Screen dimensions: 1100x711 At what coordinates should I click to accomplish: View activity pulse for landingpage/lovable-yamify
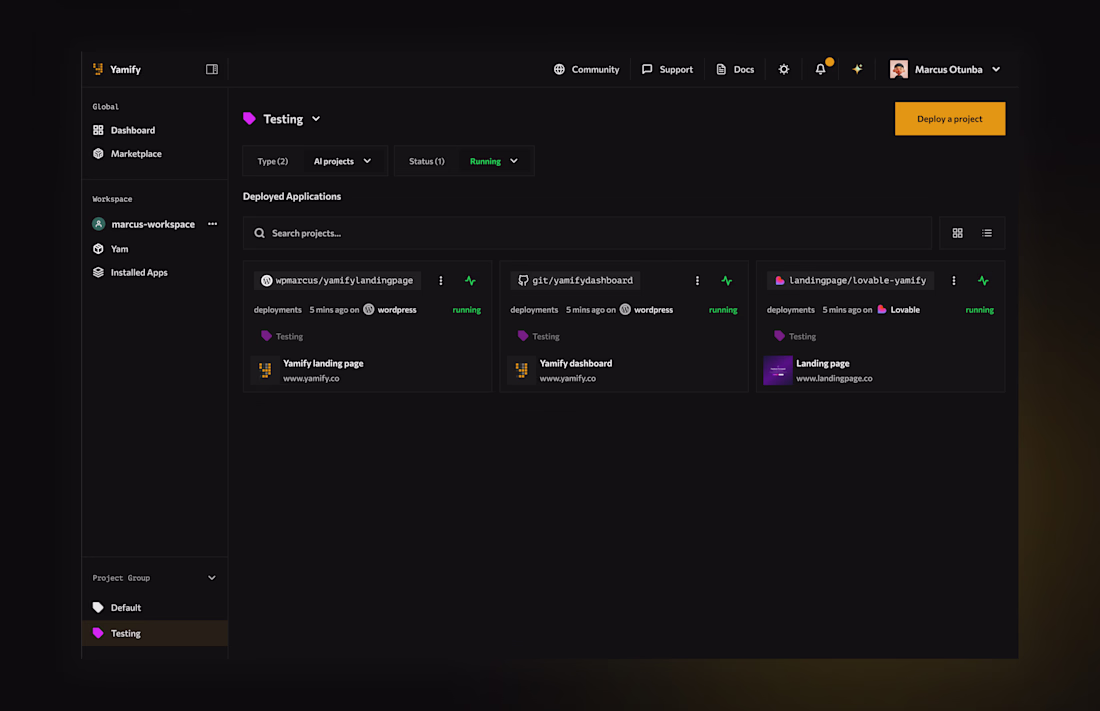984,281
